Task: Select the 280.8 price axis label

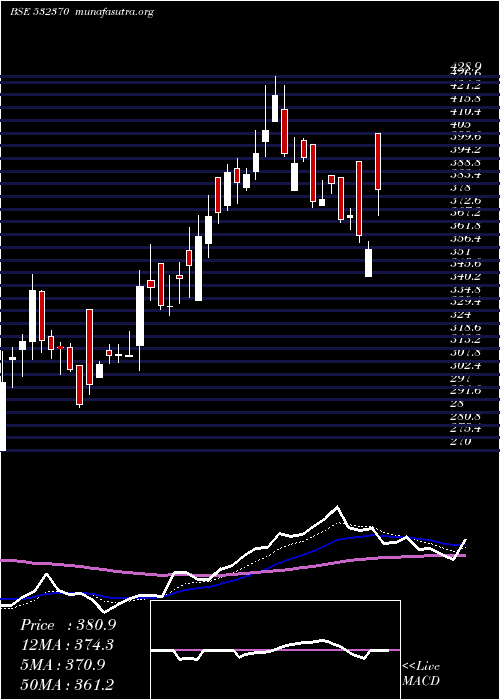Action: point(465,417)
